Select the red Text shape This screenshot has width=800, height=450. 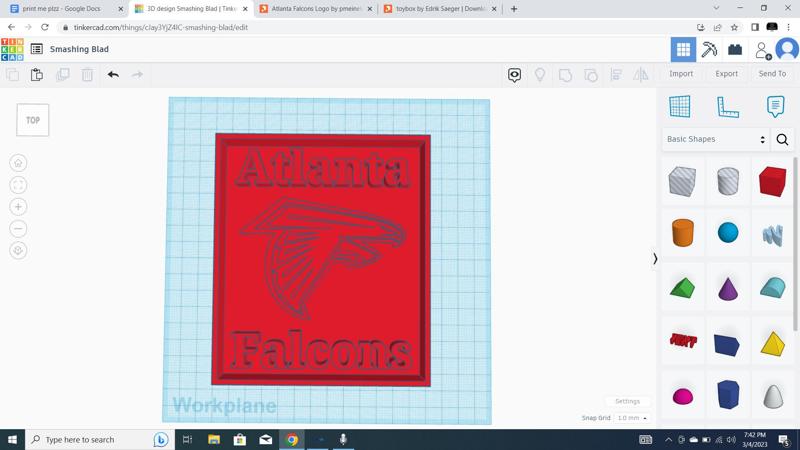(683, 340)
